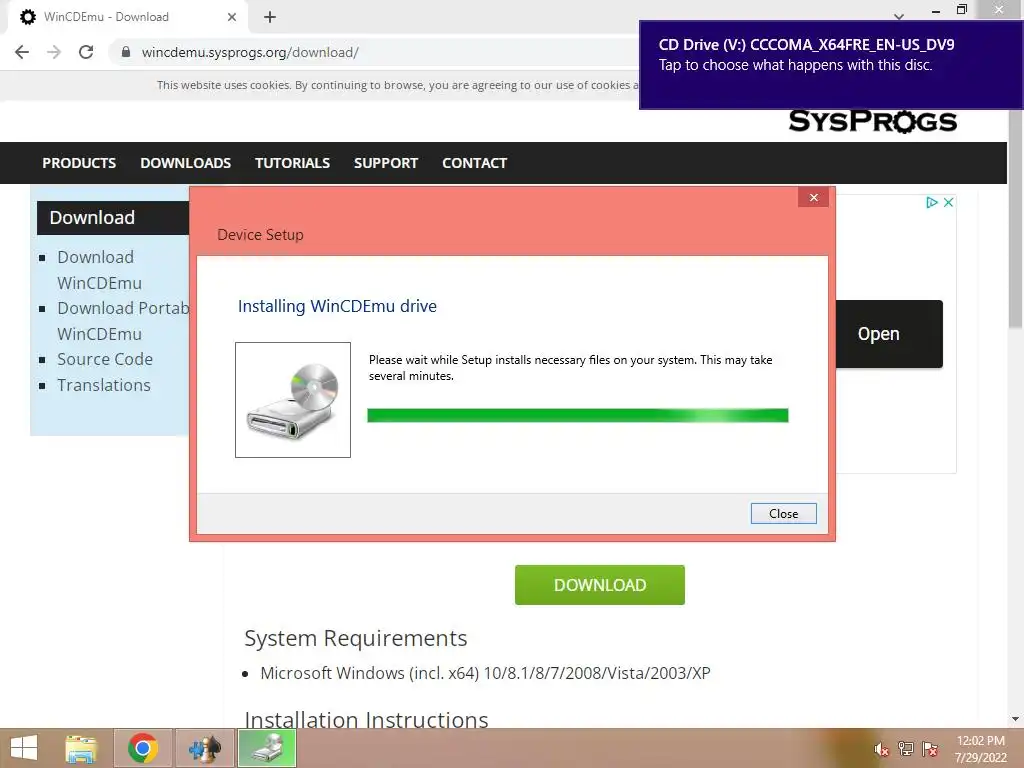Go back with the browser back arrow
This screenshot has width=1024, height=768.
point(22,52)
